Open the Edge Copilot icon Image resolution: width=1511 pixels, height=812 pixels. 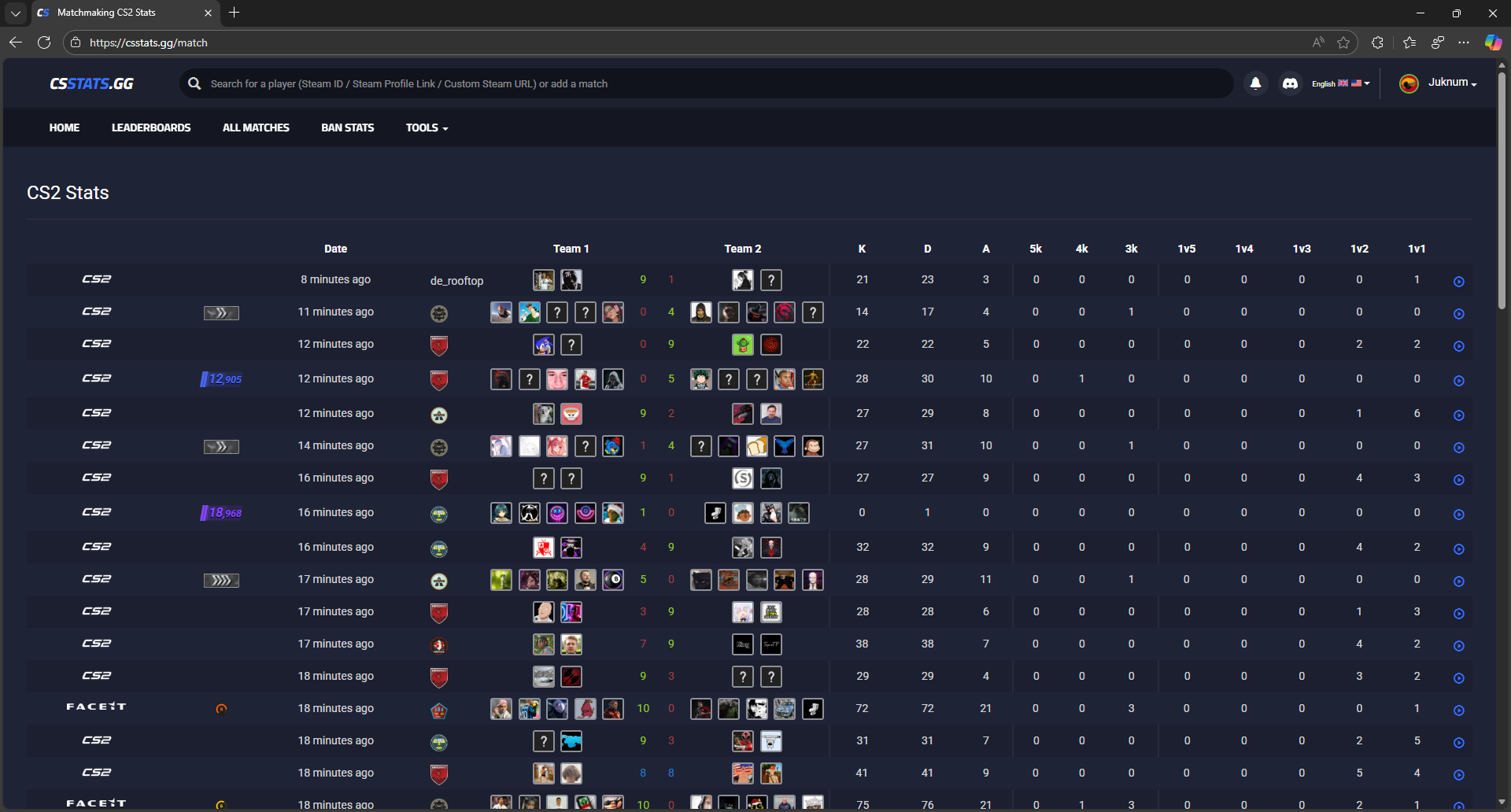(1493, 42)
